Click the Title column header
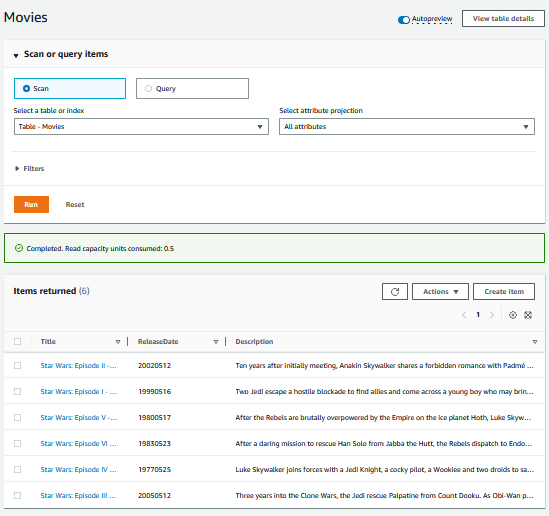 pos(48,341)
